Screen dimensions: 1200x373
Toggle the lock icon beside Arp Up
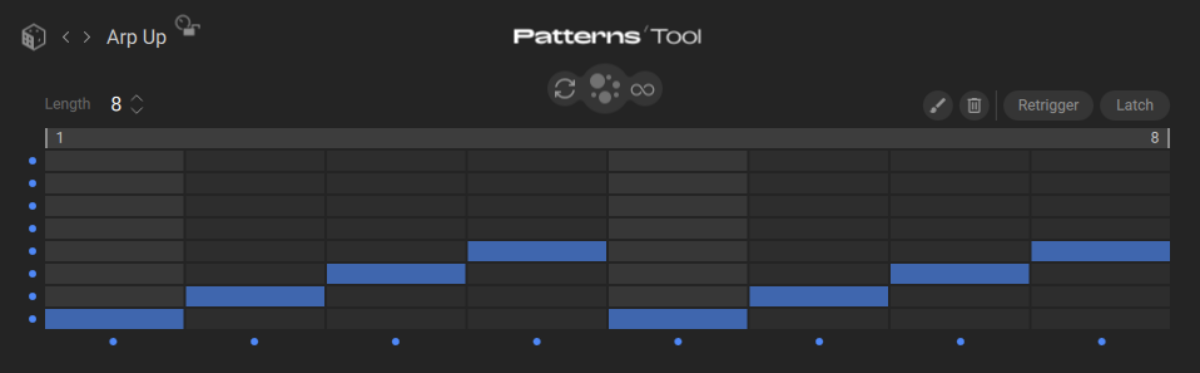click(187, 26)
